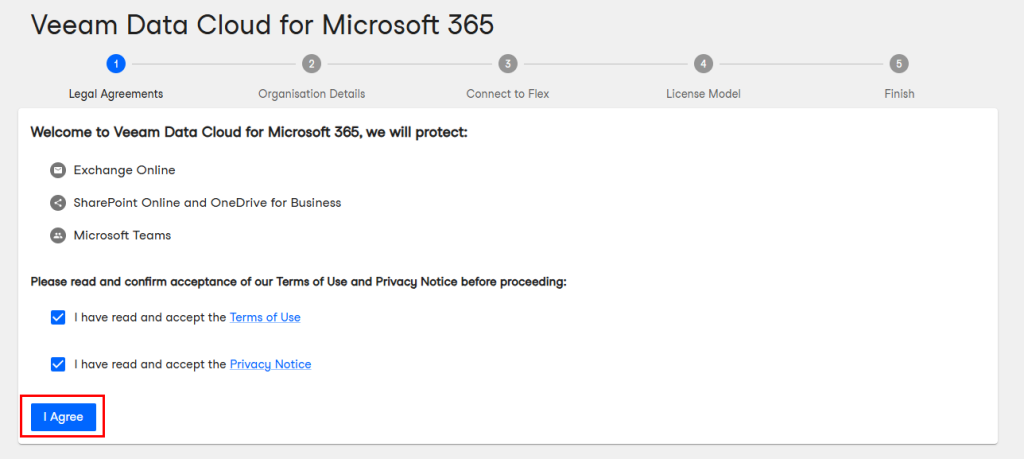The height and width of the screenshot is (459, 1024).
Task: Go to Finish step label
Action: click(x=899, y=94)
